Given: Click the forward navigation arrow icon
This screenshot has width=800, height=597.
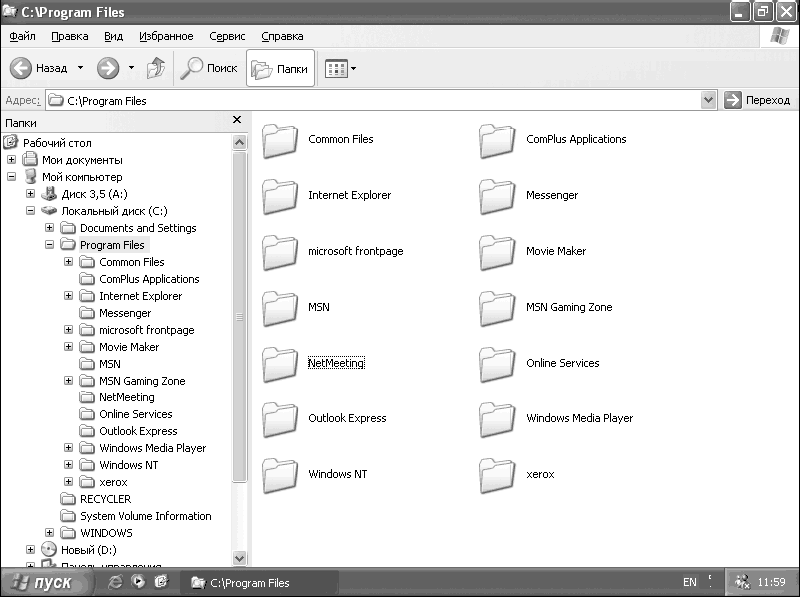Looking at the screenshot, I should point(108,68).
